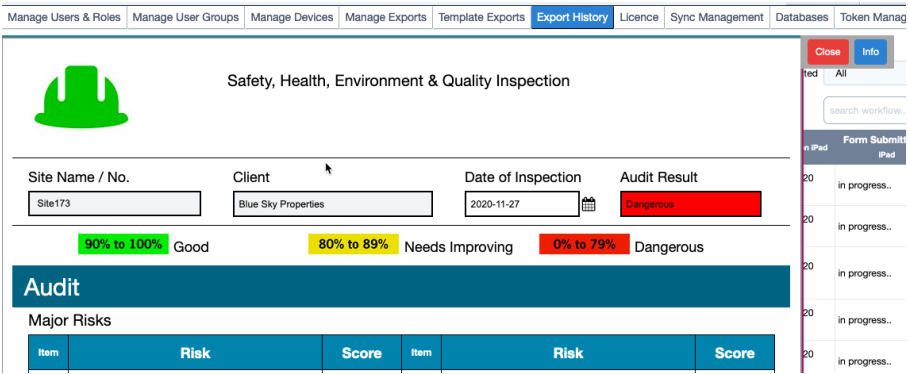Go to Manage Exports tab
Screen dimensions: 908x374
(x=386, y=17)
